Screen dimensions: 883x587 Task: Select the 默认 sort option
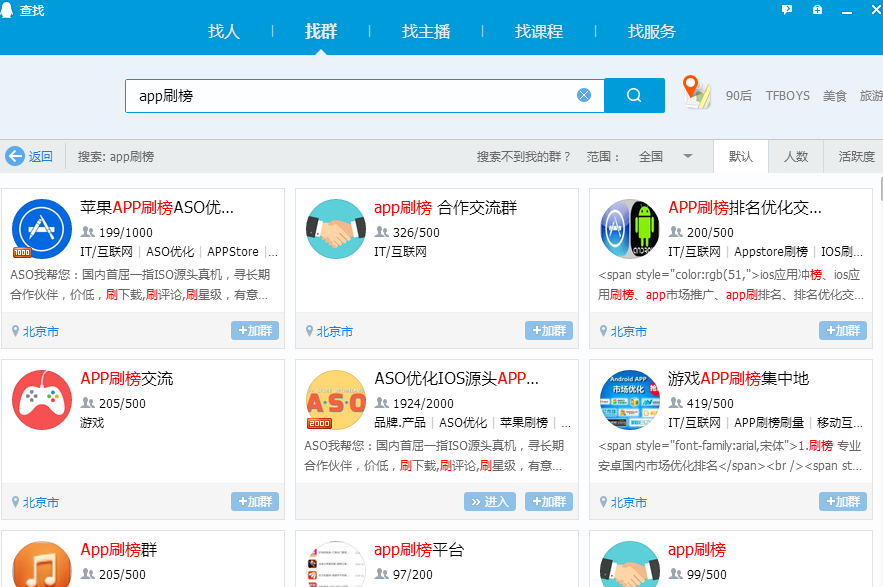pyautogui.click(x=741, y=157)
